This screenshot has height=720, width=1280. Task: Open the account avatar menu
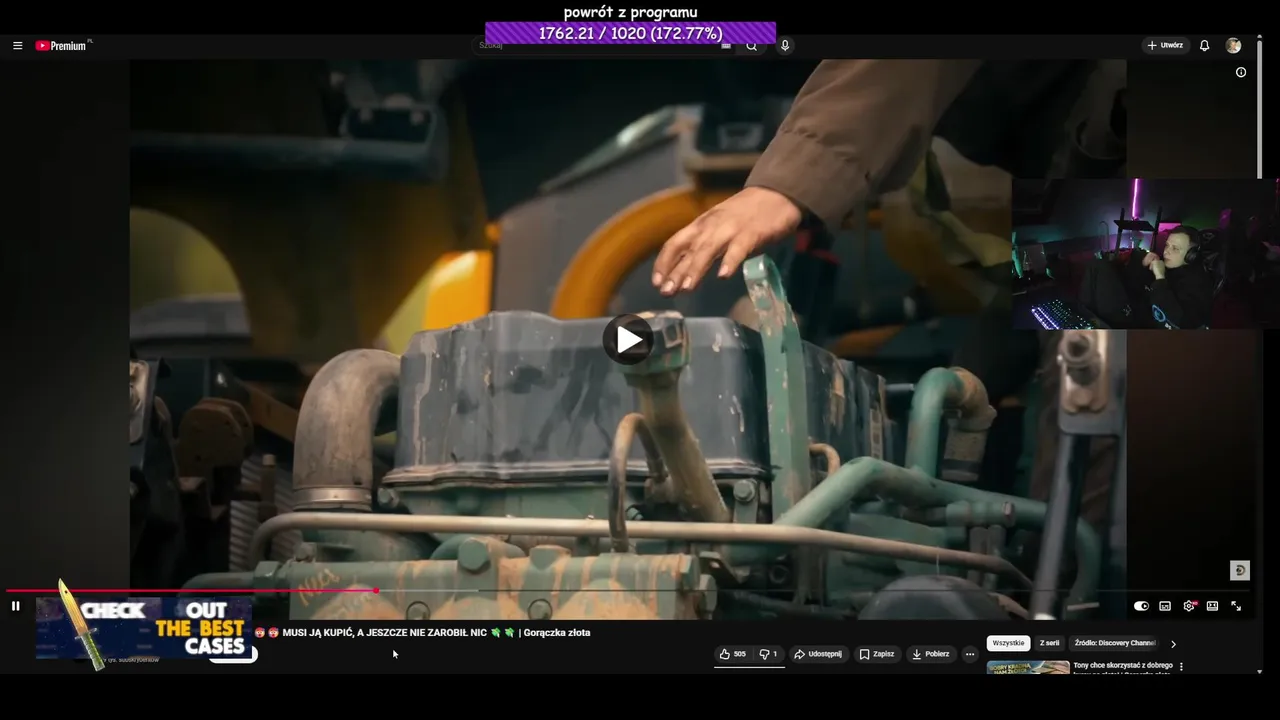(1233, 45)
